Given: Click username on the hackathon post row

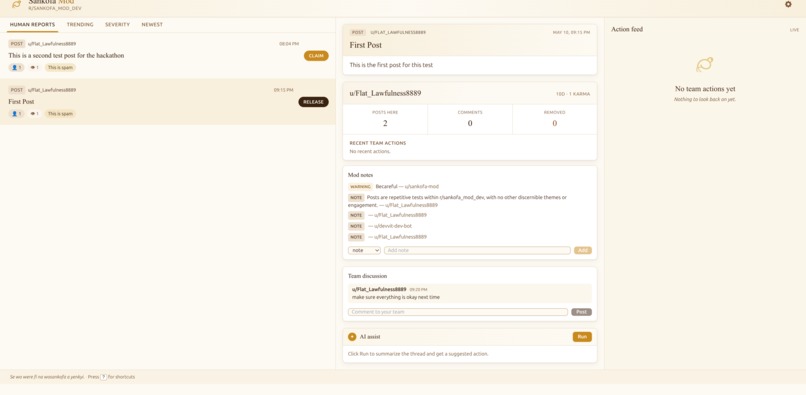Looking at the screenshot, I should pyautogui.click(x=52, y=44).
